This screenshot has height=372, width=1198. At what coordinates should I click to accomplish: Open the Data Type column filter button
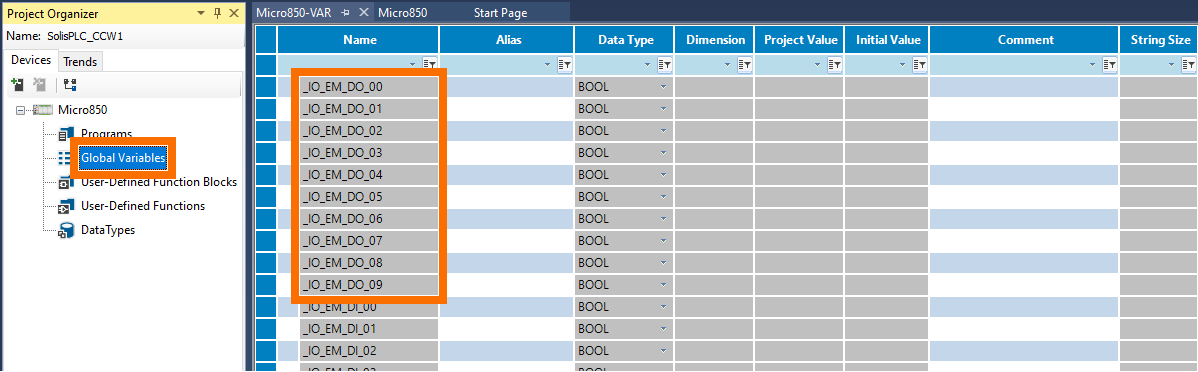[x=664, y=65]
